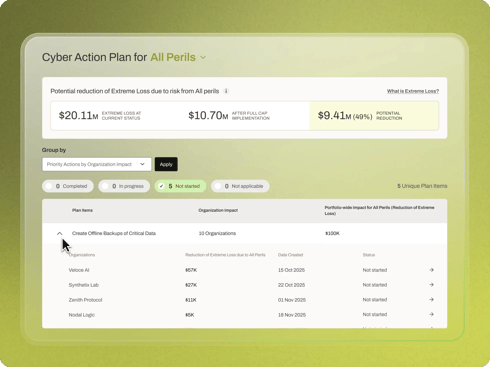
Task: Click Not started status for Veloce AI
Action: pyautogui.click(x=375, y=270)
